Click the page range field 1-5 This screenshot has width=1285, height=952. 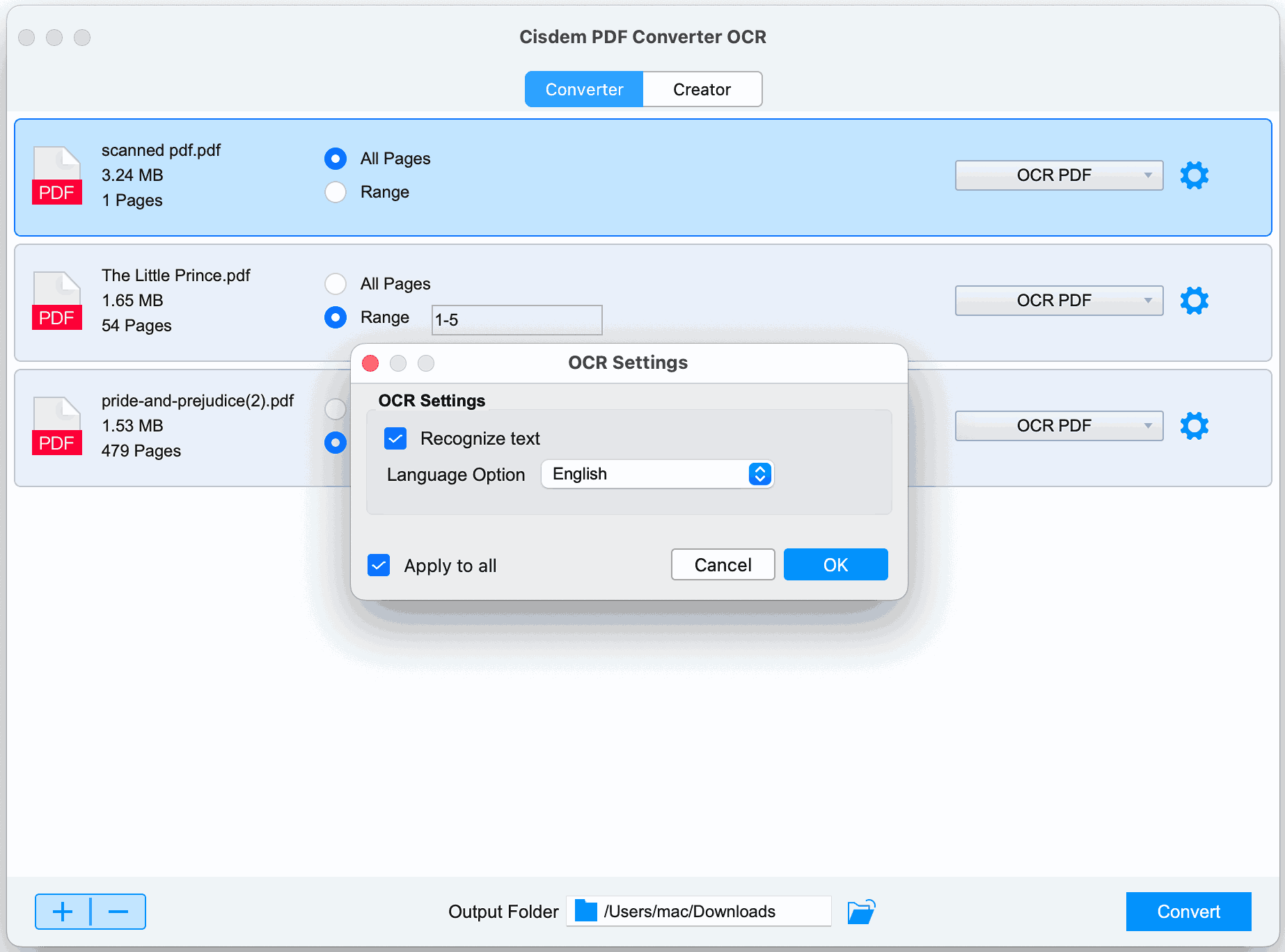517,319
